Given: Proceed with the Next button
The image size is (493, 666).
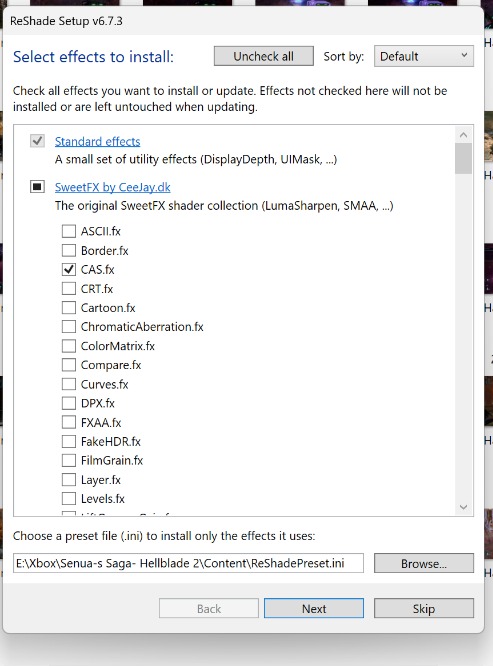Looking at the screenshot, I should [x=314, y=608].
